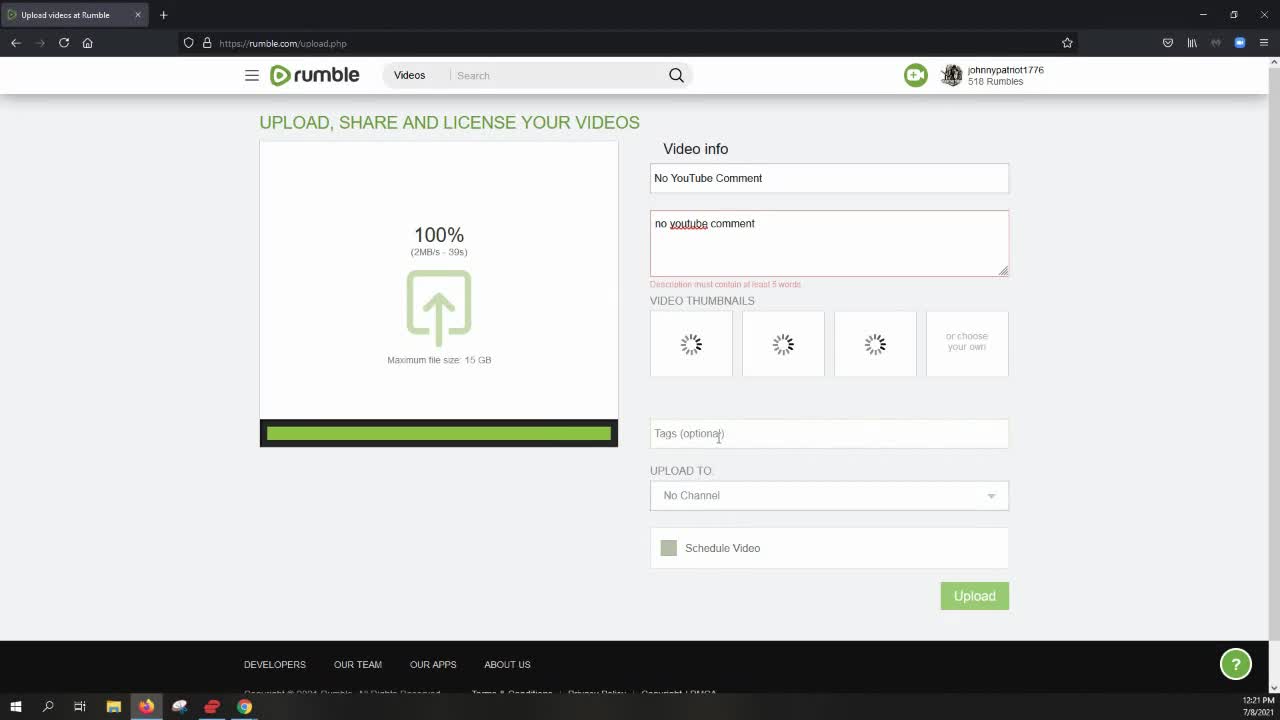Switch to Firefox on the taskbar
1280x720 pixels.
147,706
